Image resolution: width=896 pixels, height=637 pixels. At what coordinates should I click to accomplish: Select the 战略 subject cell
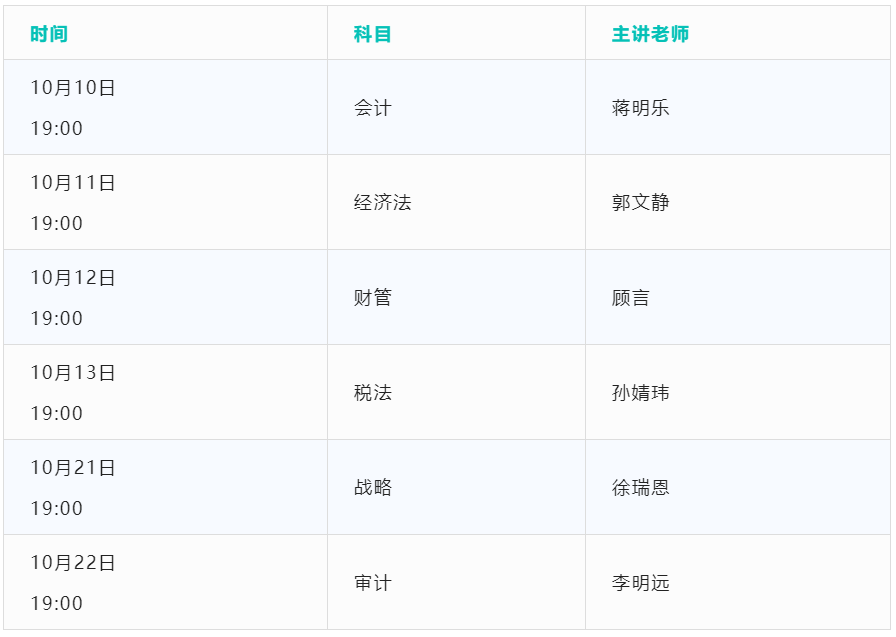coord(372,488)
